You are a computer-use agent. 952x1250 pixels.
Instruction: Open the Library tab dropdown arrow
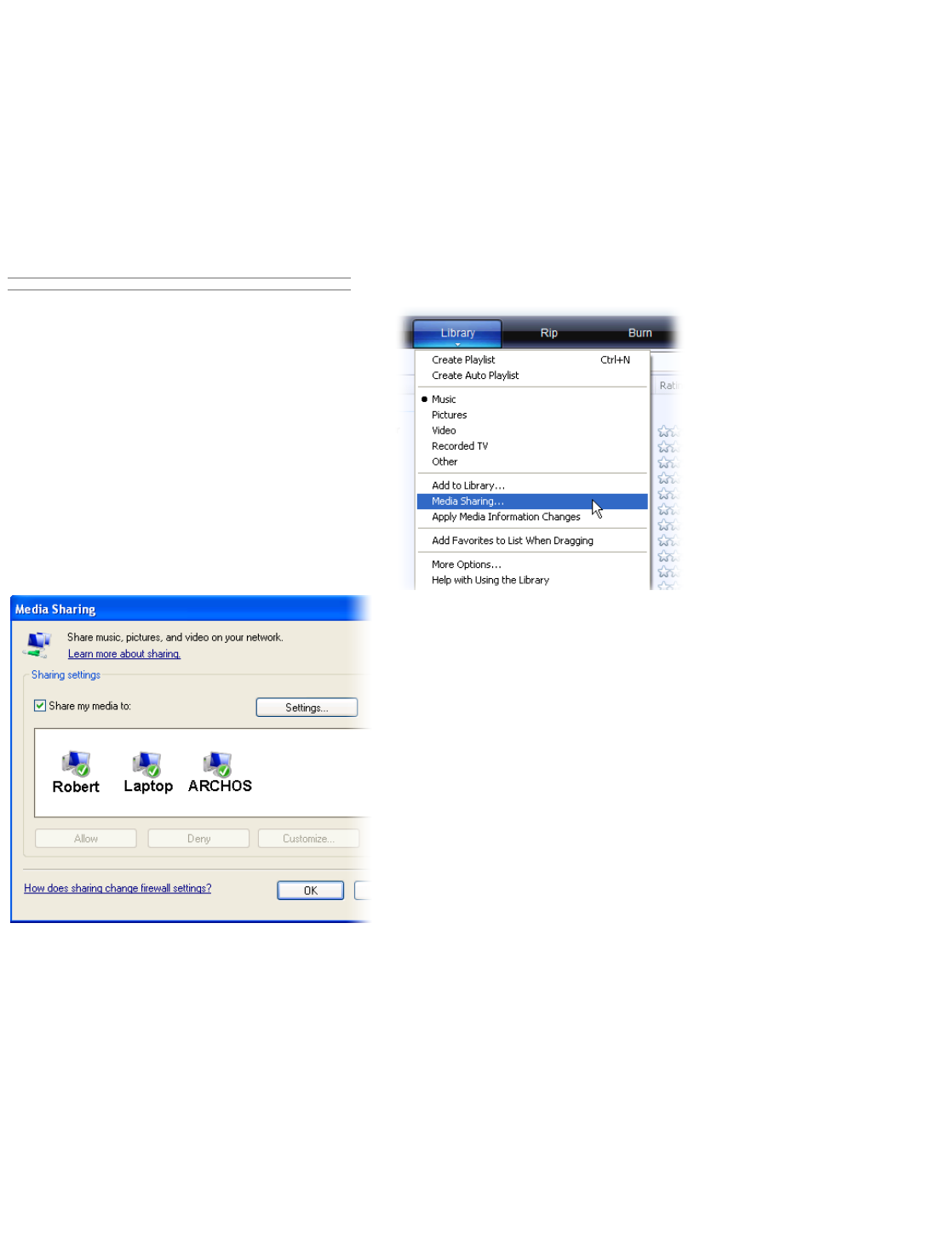click(x=457, y=344)
